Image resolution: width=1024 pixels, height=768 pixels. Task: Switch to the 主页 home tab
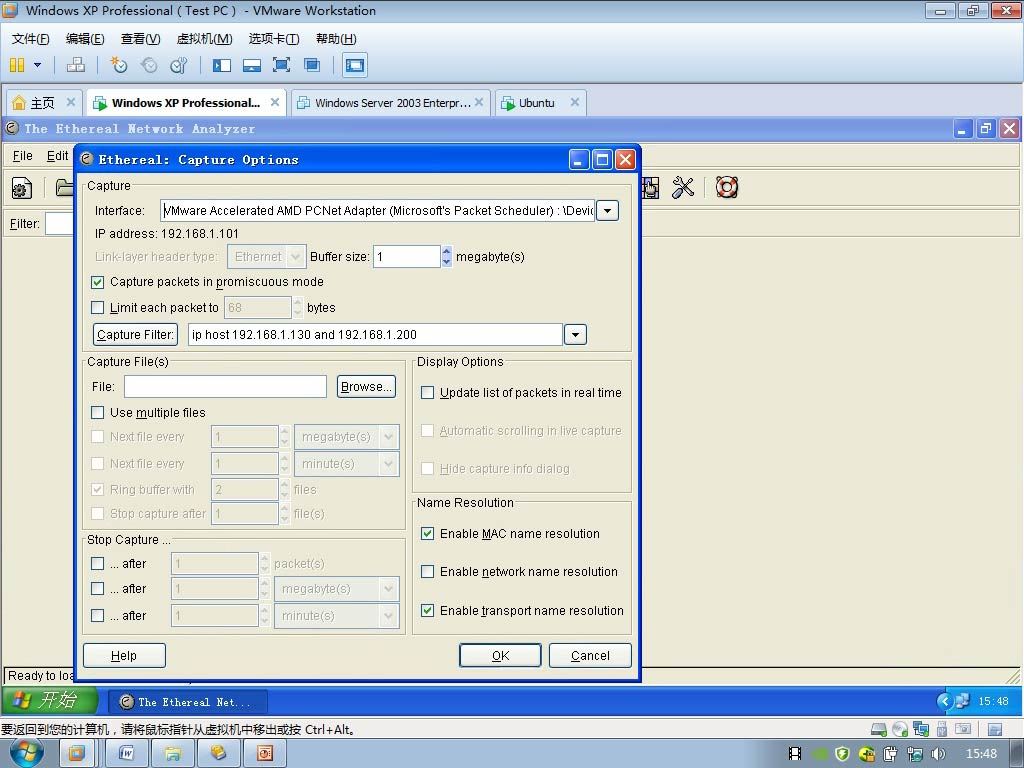pyautogui.click(x=42, y=103)
